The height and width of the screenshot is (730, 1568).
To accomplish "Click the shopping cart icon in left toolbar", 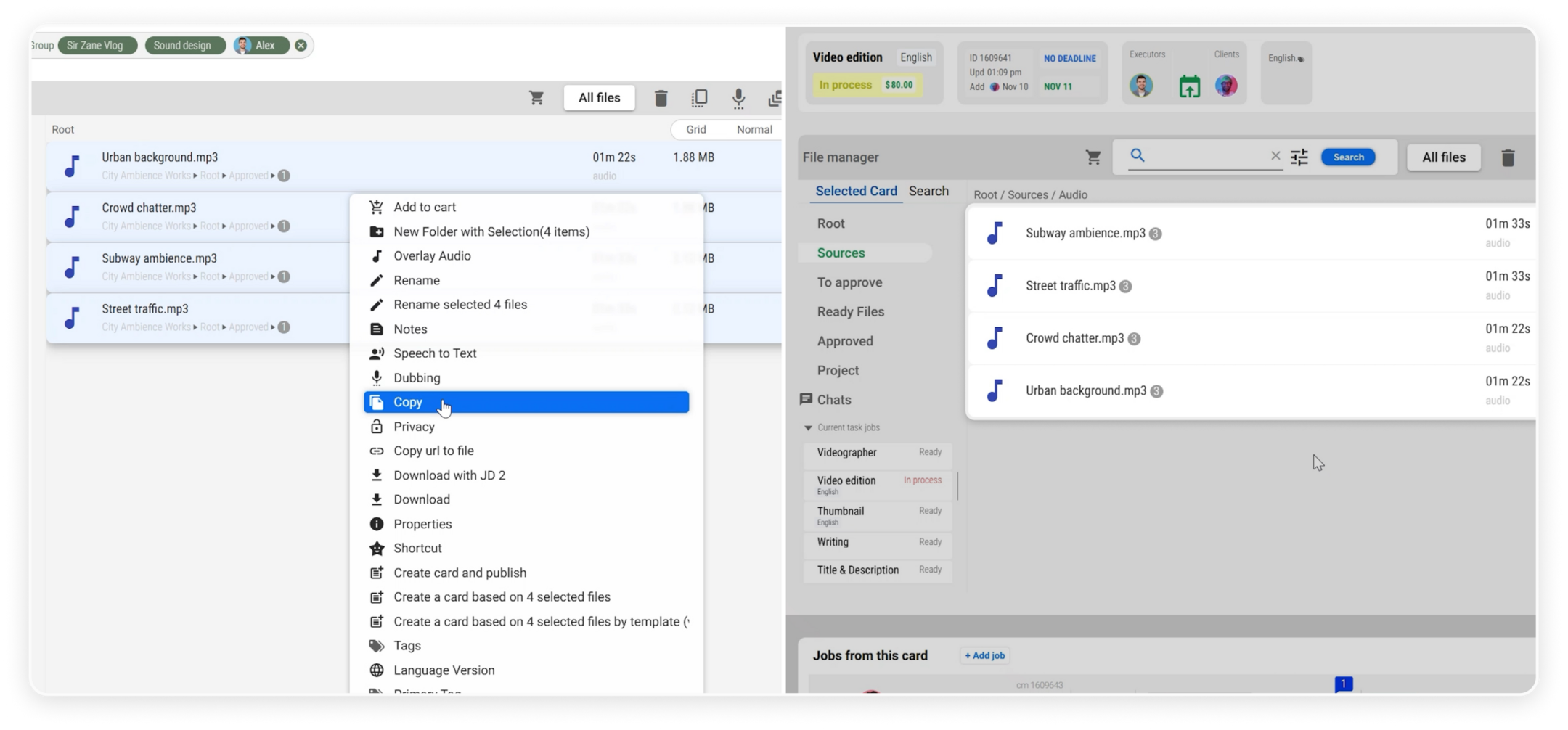I will (536, 98).
